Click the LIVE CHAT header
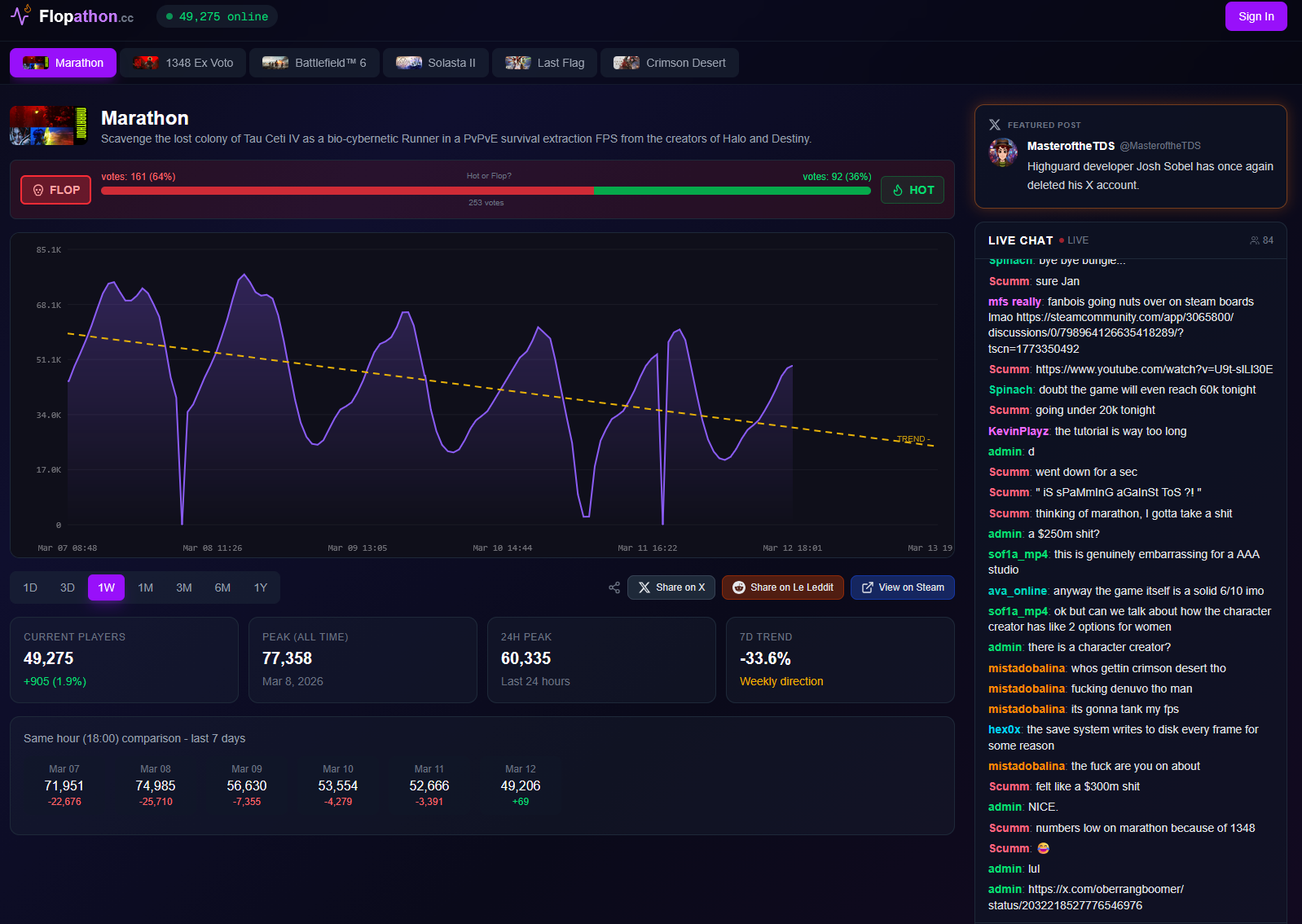The height and width of the screenshot is (924, 1302). tap(1021, 240)
